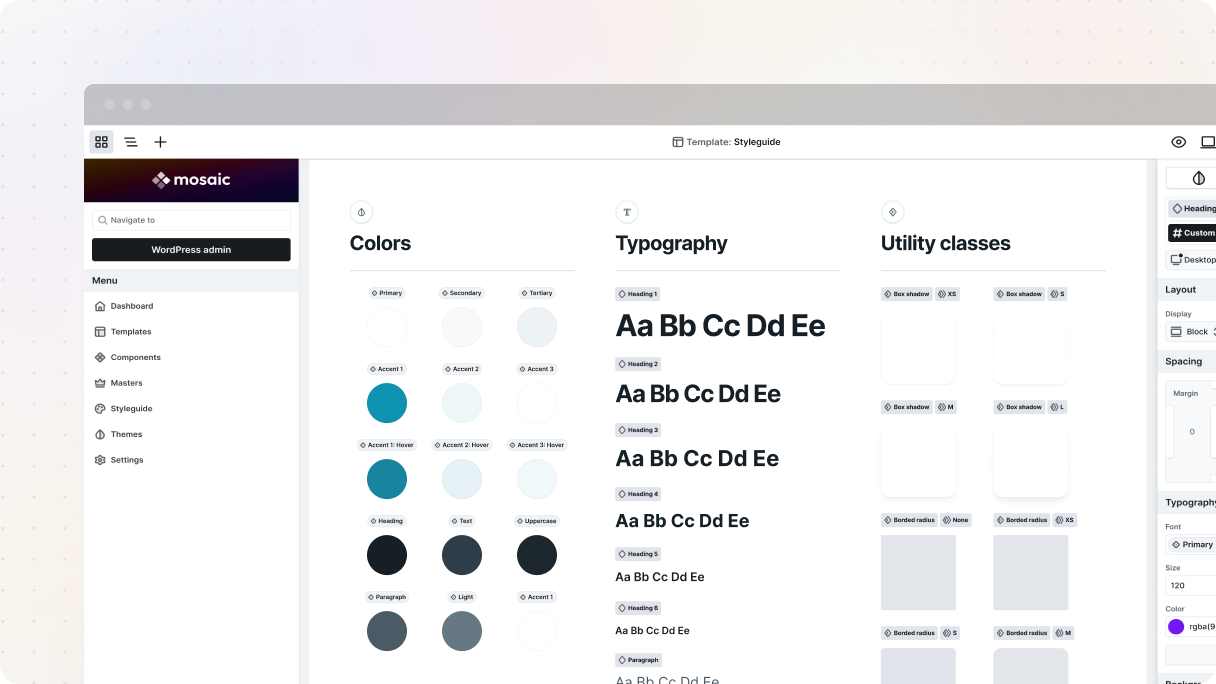The image size is (1216, 684).
Task: Click the responsive device preview icon
Action: 1208,142
